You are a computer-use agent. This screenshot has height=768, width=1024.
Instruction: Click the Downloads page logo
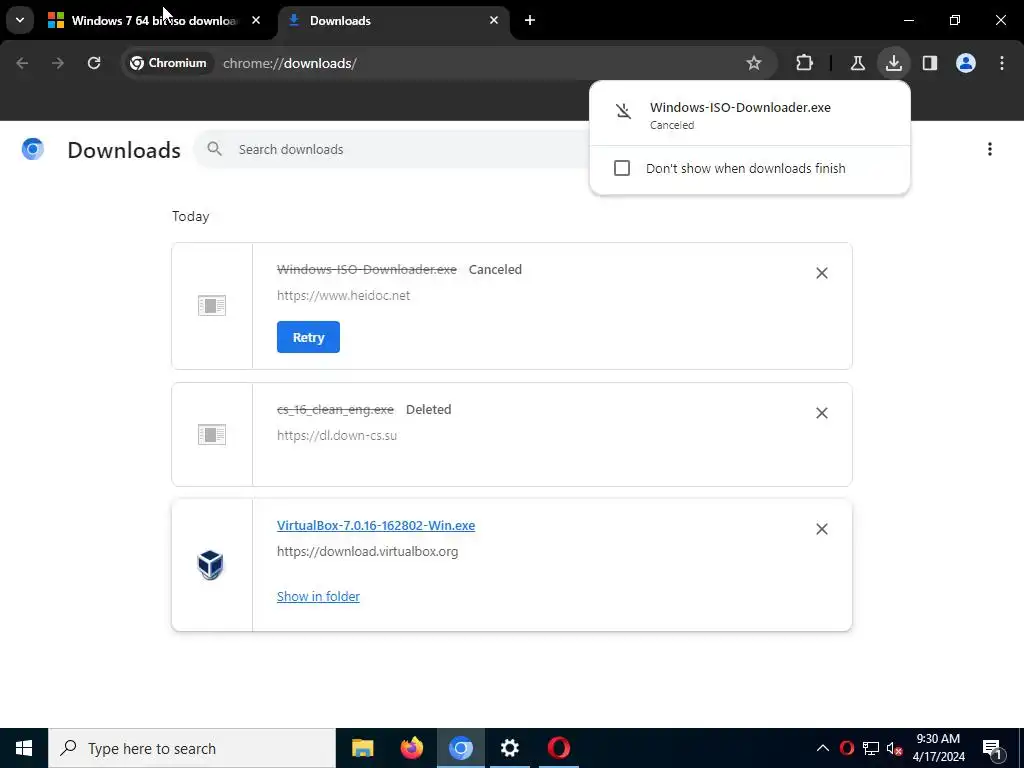pyautogui.click(x=33, y=149)
